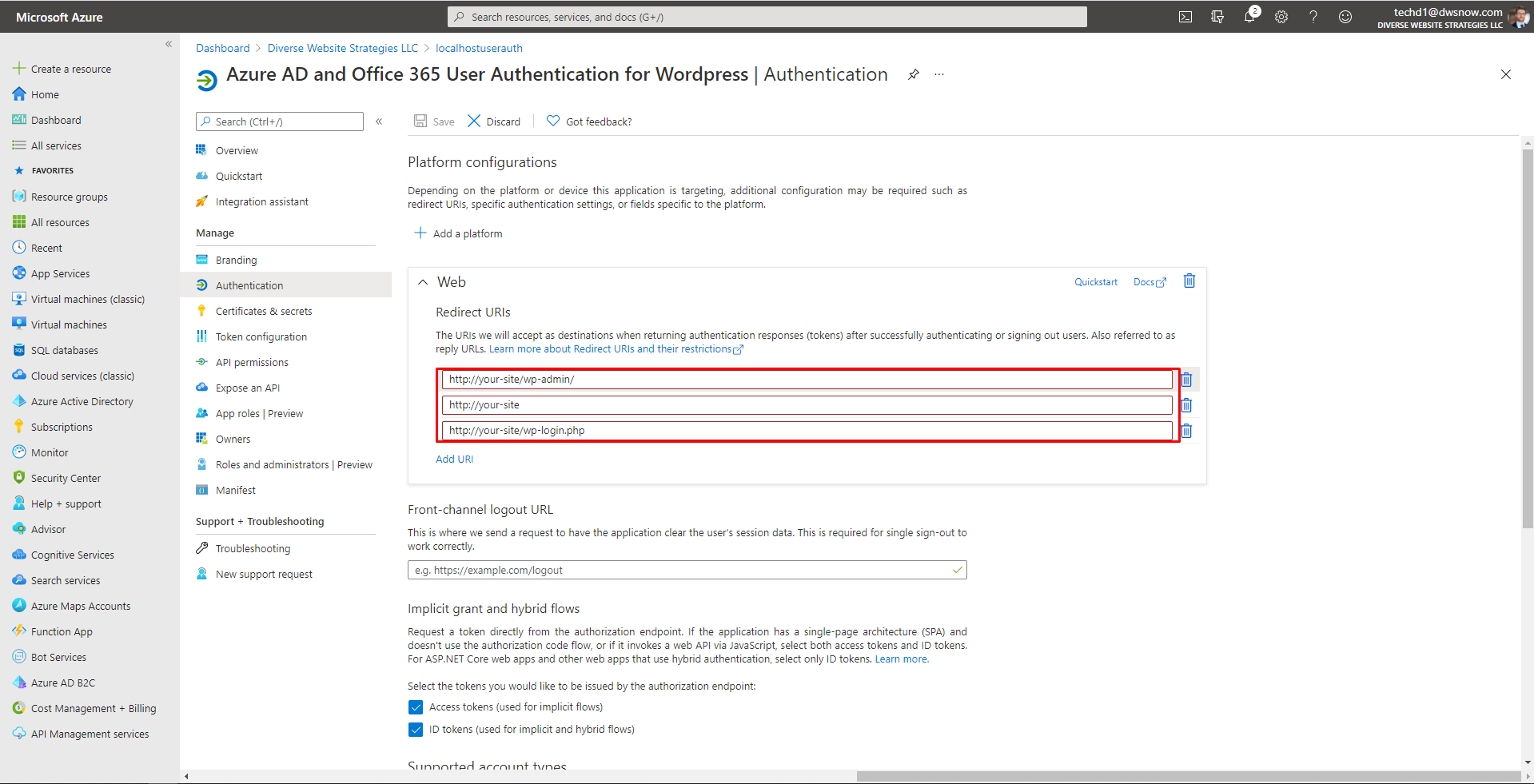1534x784 pixels.
Task: Click the horizontal scrollbar thumb
Action: pos(1188,776)
